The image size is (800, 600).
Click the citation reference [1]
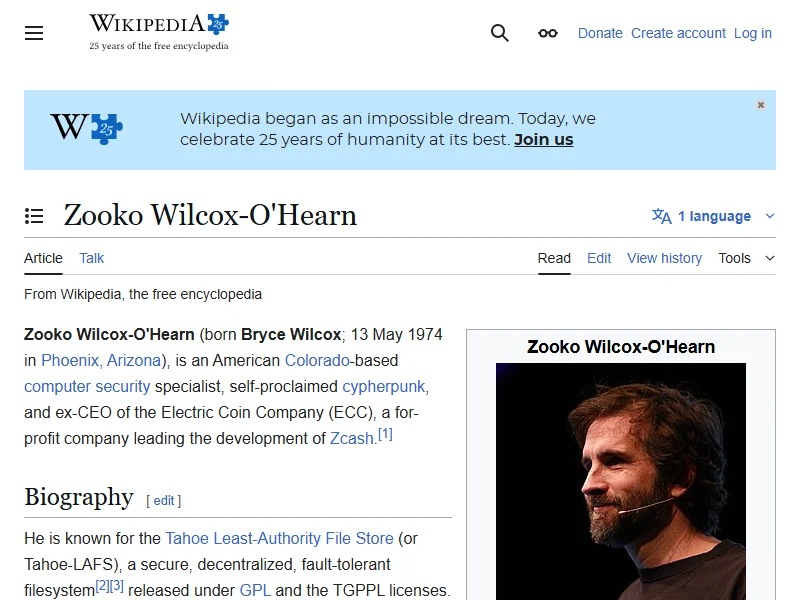pos(385,434)
